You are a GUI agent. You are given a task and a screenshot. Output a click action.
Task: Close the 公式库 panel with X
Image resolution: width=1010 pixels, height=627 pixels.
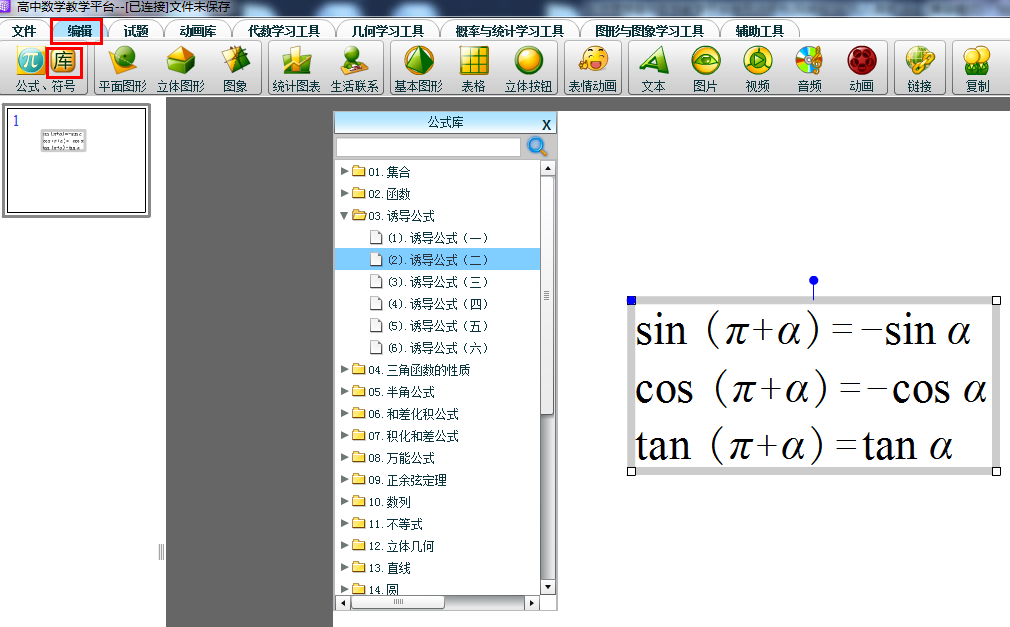(x=546, y=124)
